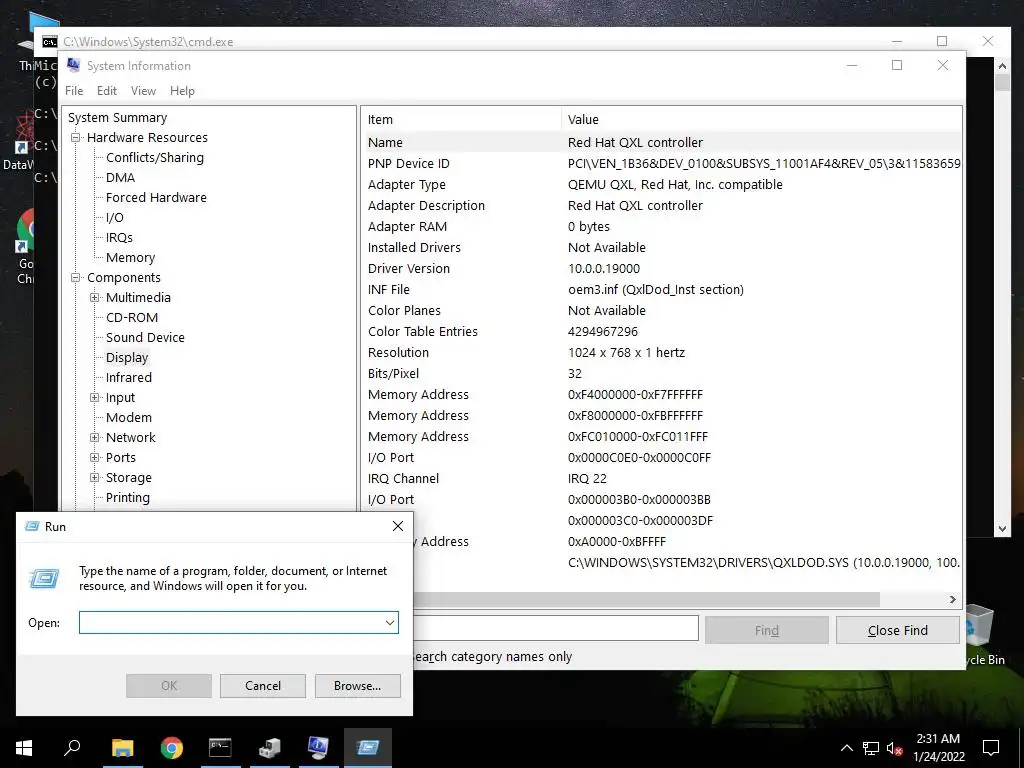Screen dimensions: 1024x768
Task: Expand the Network tree node
Action: pyautogui.click(x=95, y=438)
